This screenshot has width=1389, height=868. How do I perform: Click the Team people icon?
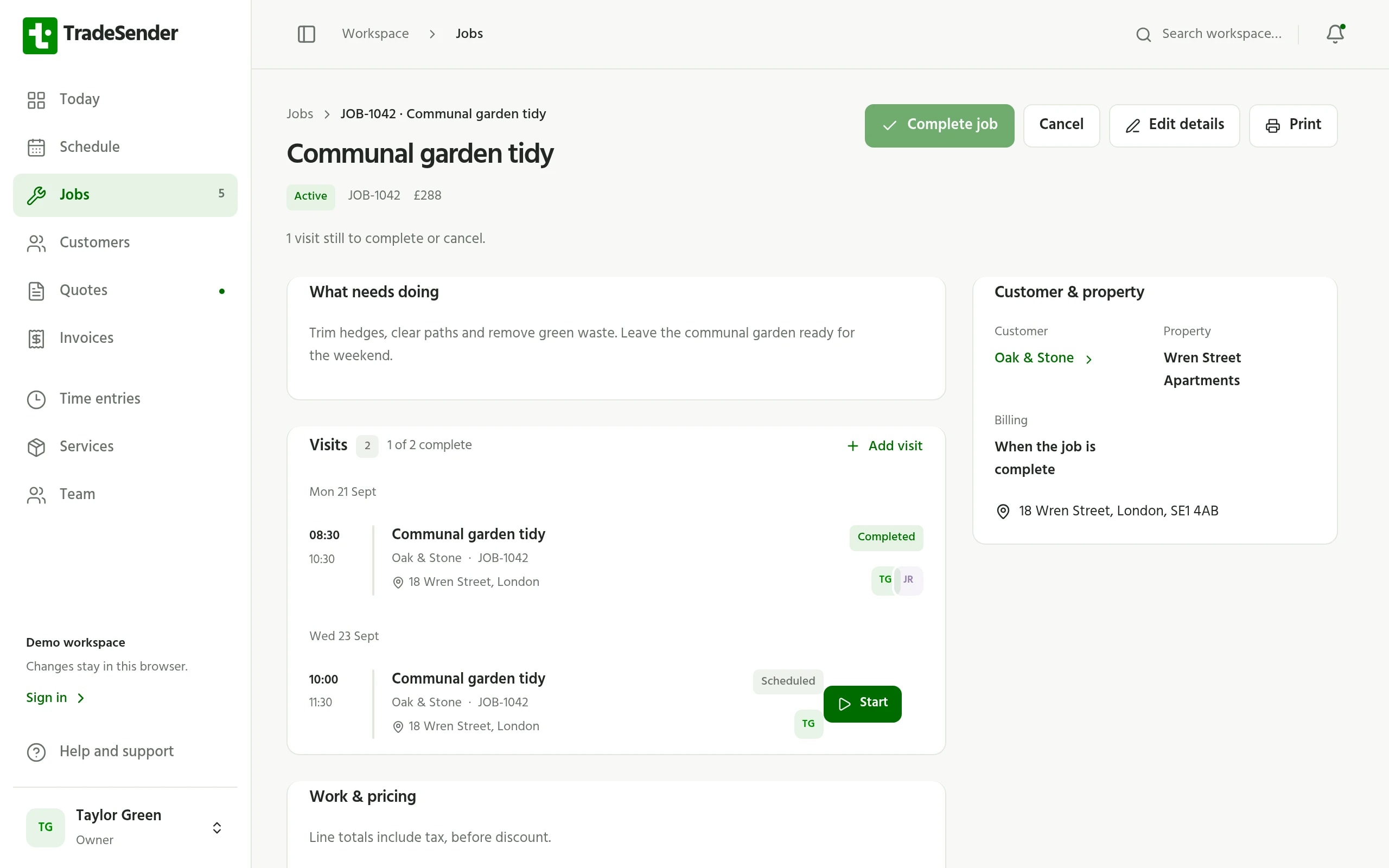point(36,495)
